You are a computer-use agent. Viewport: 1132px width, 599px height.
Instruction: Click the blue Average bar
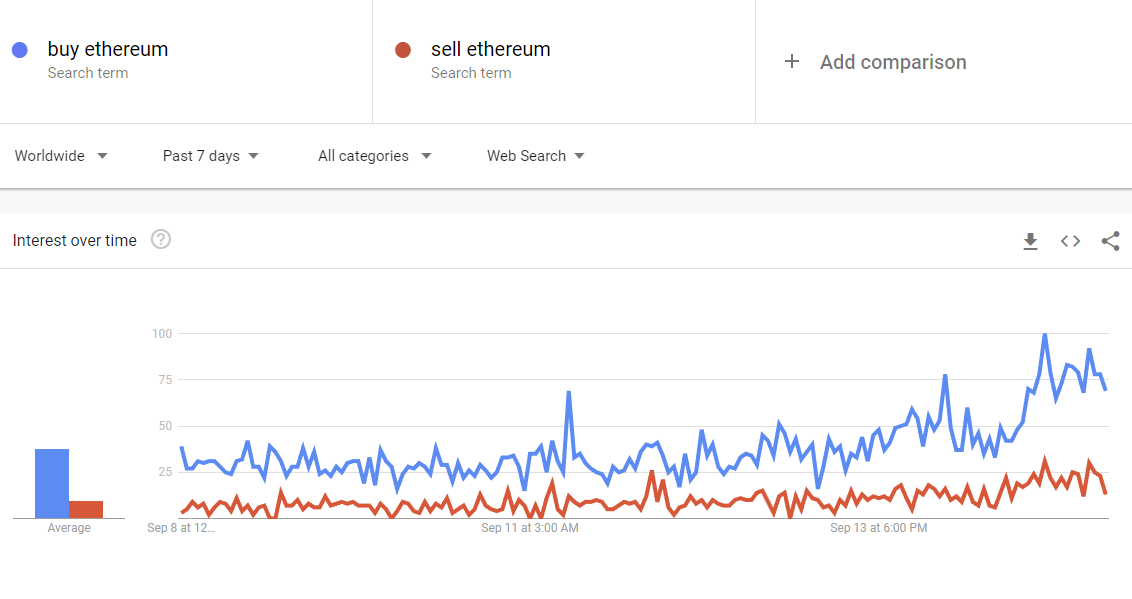pyautogui.click(x=52, y=484)
